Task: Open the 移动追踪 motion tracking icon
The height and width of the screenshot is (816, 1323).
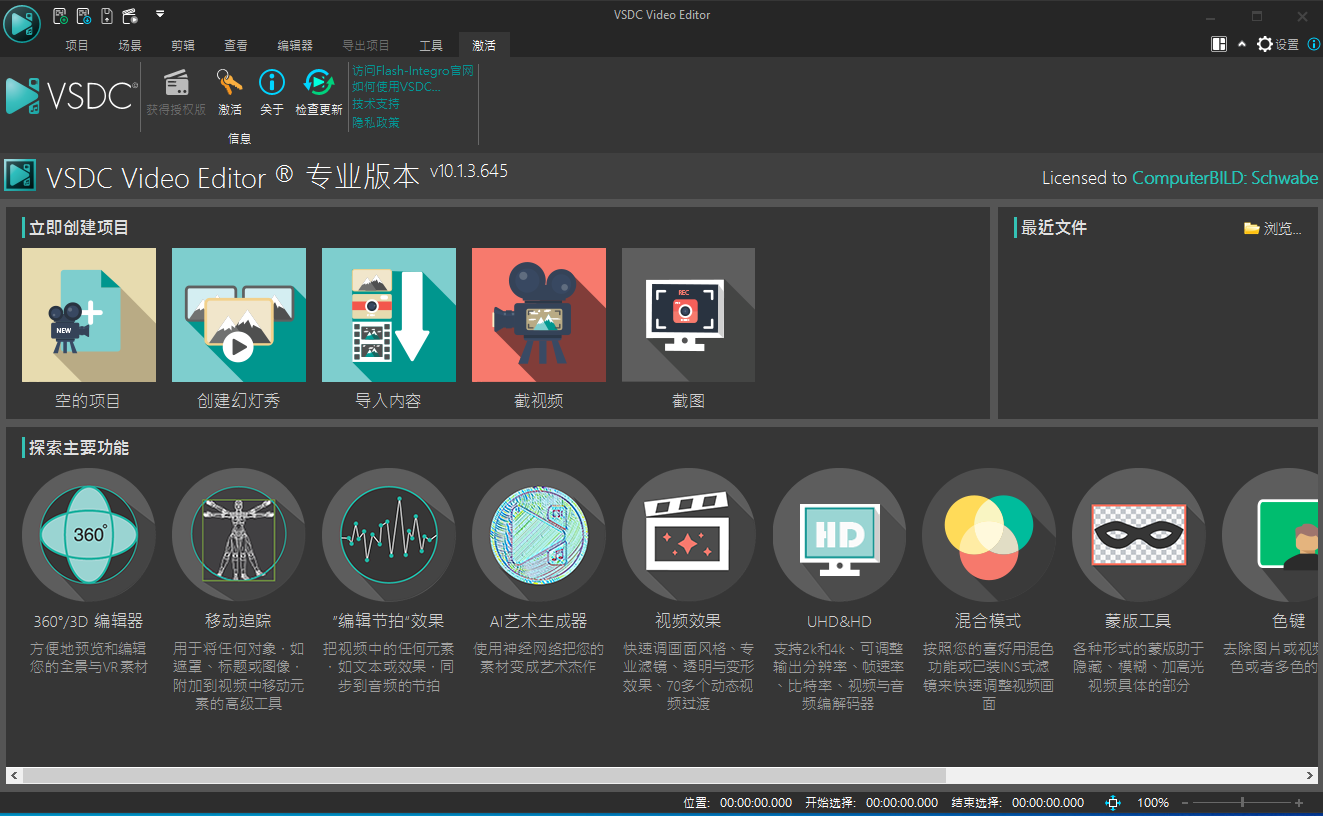Action: coord(239,535)
